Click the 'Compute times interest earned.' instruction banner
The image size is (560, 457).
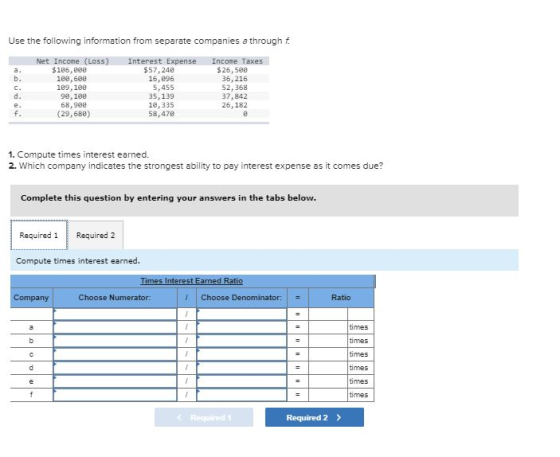click(x=264, y=261)
